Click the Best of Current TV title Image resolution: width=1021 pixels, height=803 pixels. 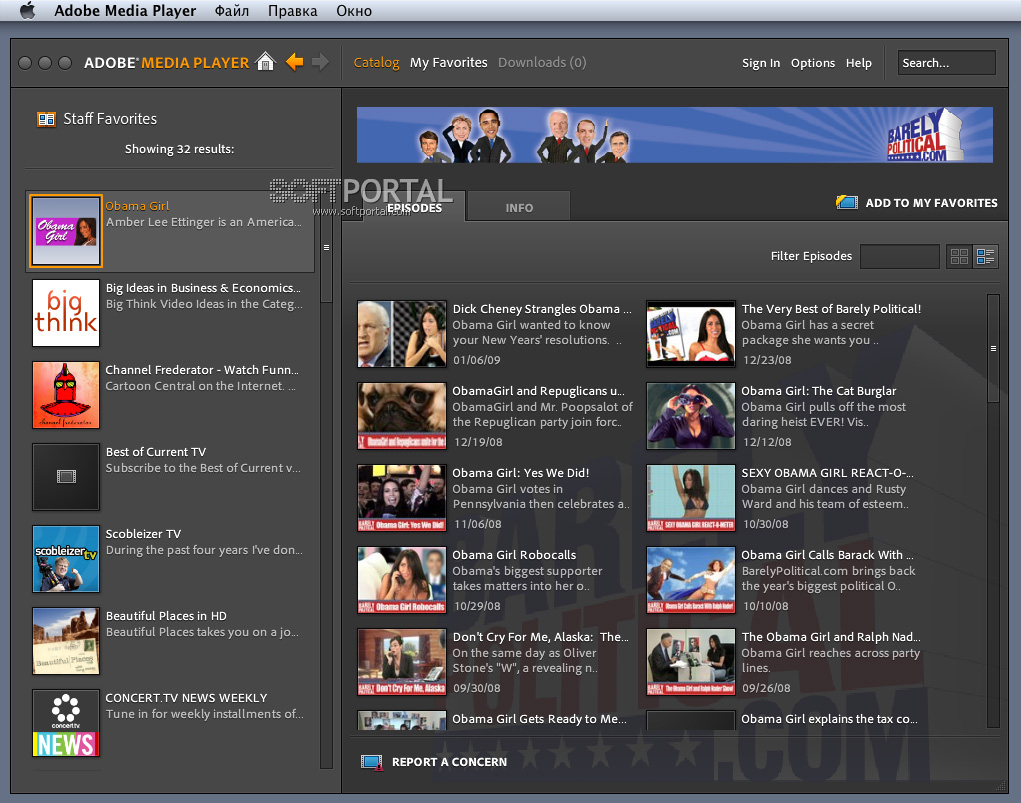[156, 452]
